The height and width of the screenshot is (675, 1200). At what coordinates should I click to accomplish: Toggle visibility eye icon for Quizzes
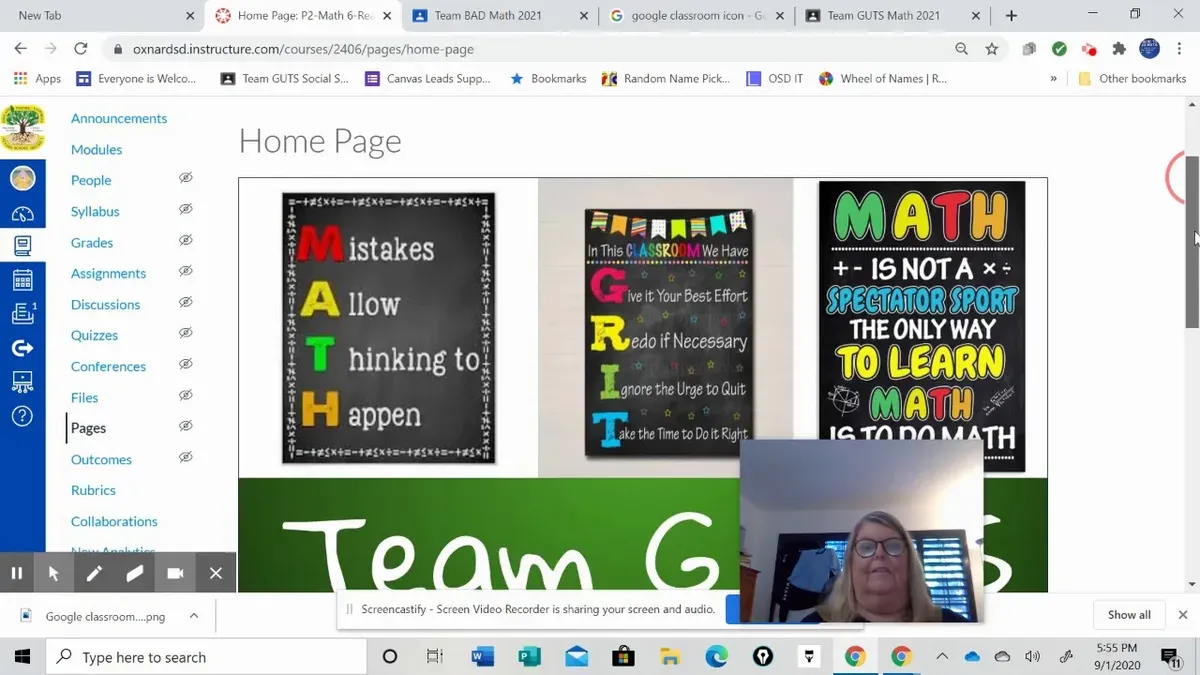pos(185,333)
